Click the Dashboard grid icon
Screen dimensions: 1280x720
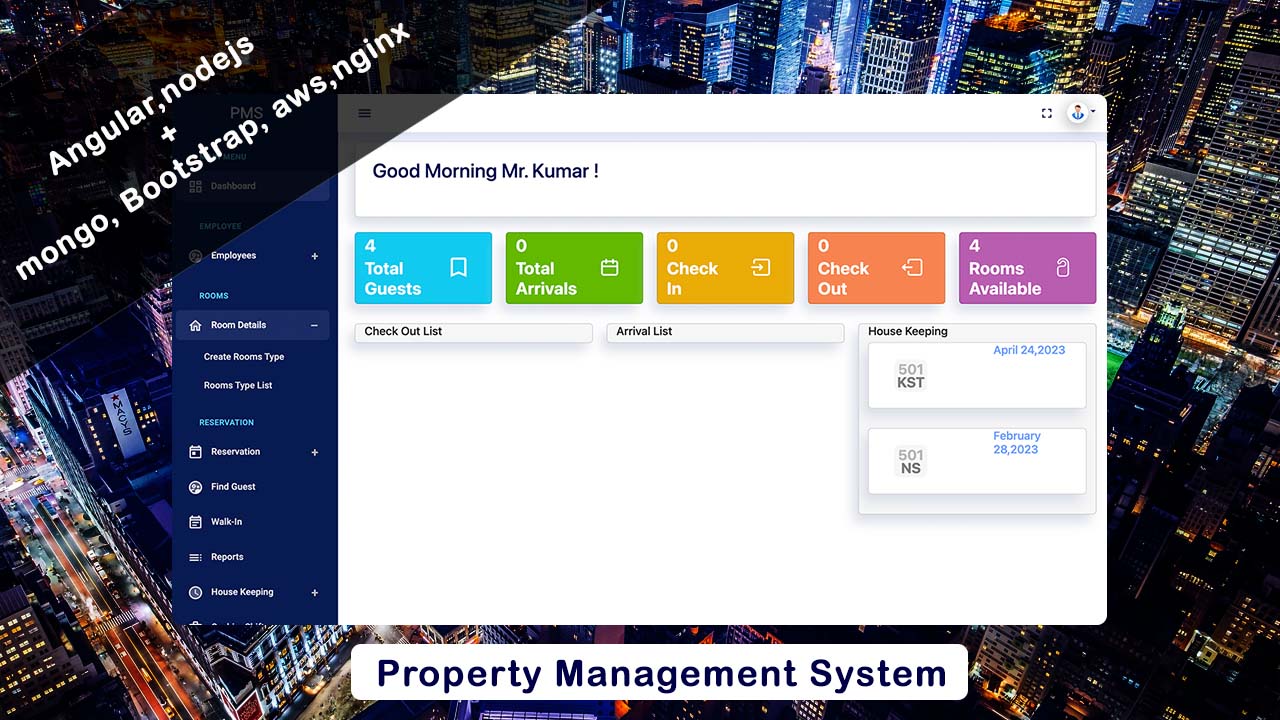[195, 186]
